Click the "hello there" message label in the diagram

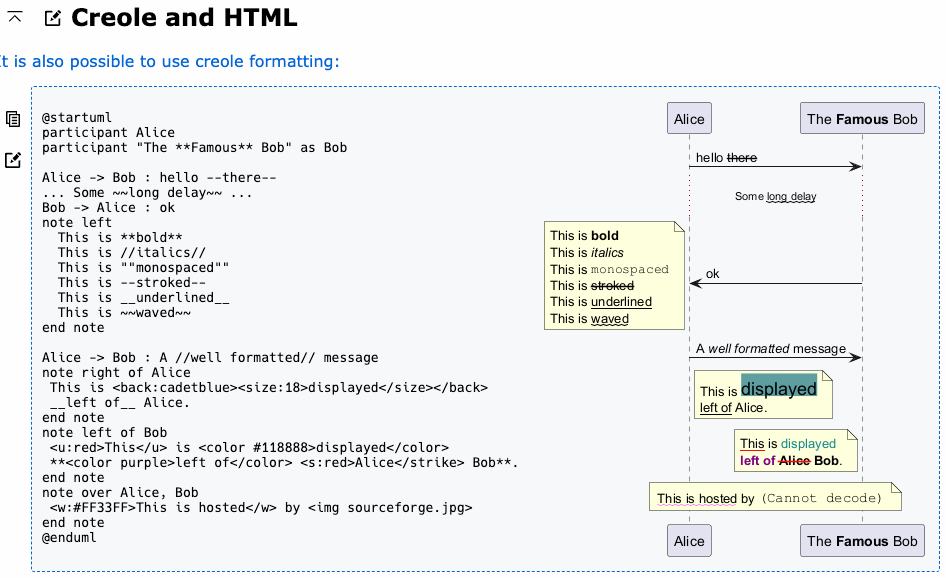coord(726,158)
